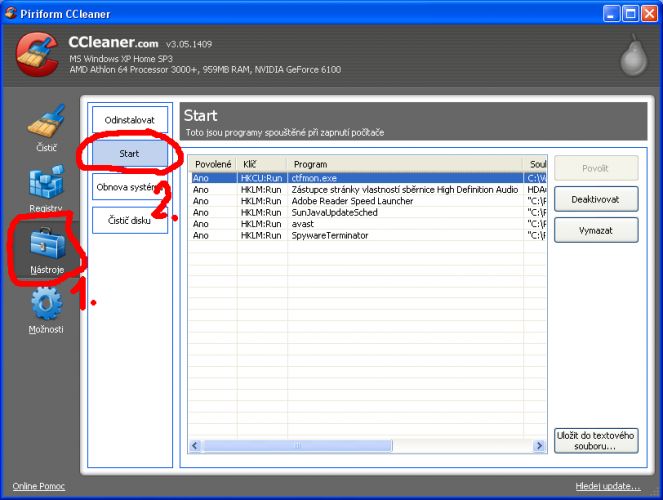
Task: Switch to the Start tab
Action: (x=129, y=153)
